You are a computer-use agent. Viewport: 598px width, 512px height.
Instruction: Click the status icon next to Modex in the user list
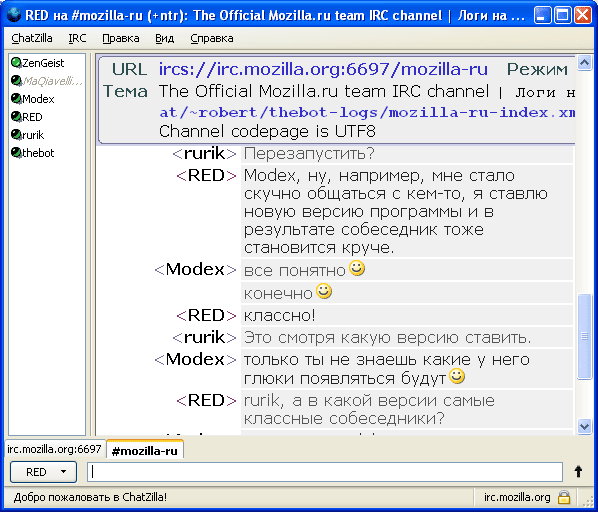click(16, 99)
